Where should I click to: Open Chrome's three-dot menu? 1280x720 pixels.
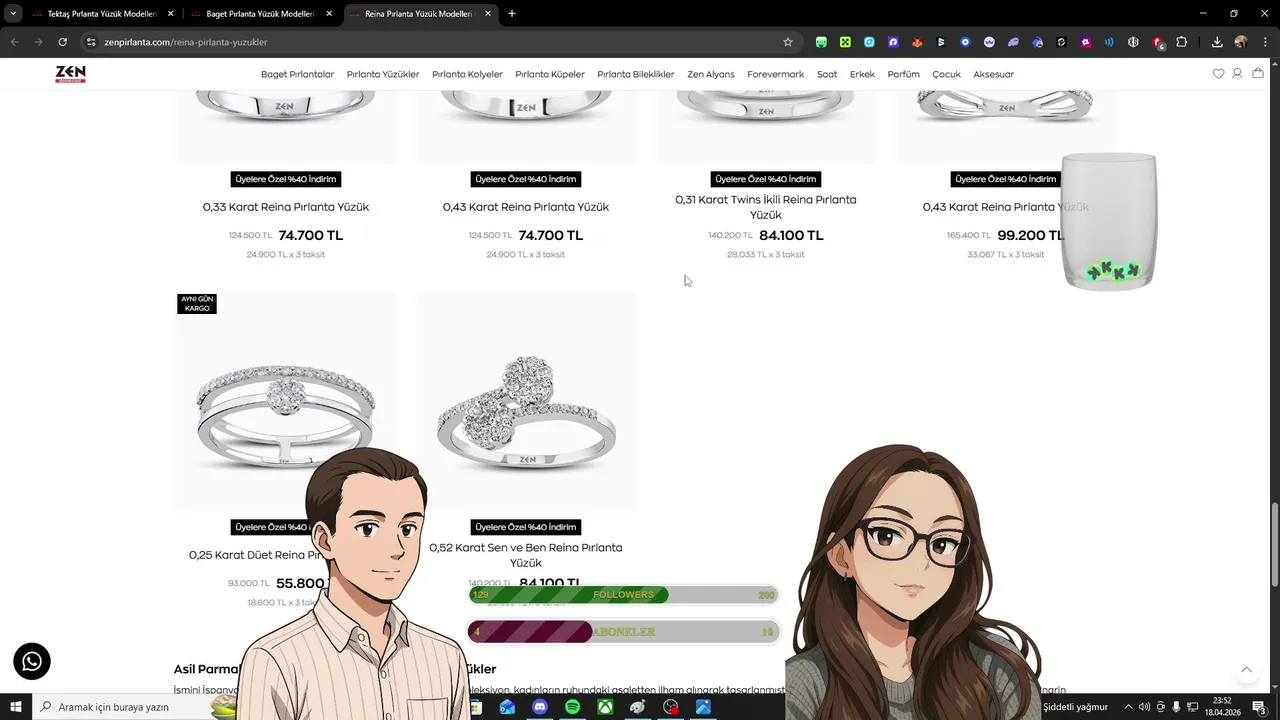(x=1264, y=42)
